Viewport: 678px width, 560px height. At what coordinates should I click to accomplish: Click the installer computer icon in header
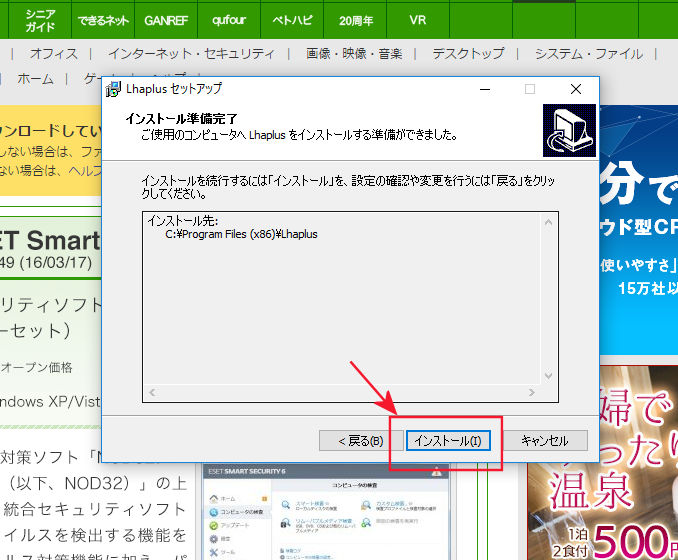(x=569, y=131)
